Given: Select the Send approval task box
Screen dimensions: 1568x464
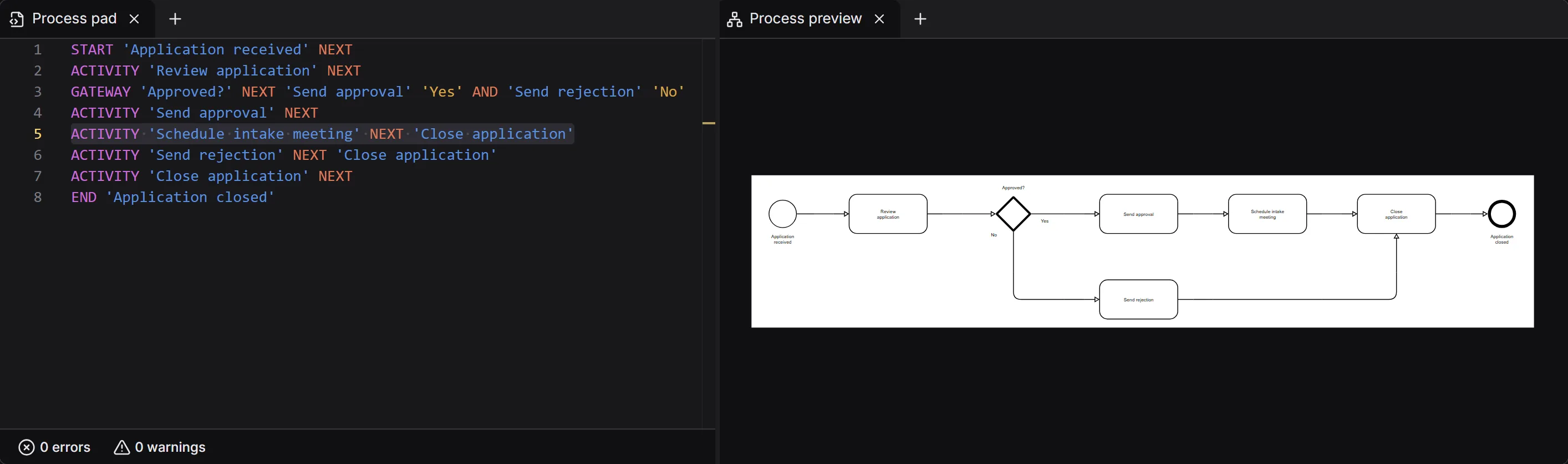Looking at the screenshot, I should 1138,214.
